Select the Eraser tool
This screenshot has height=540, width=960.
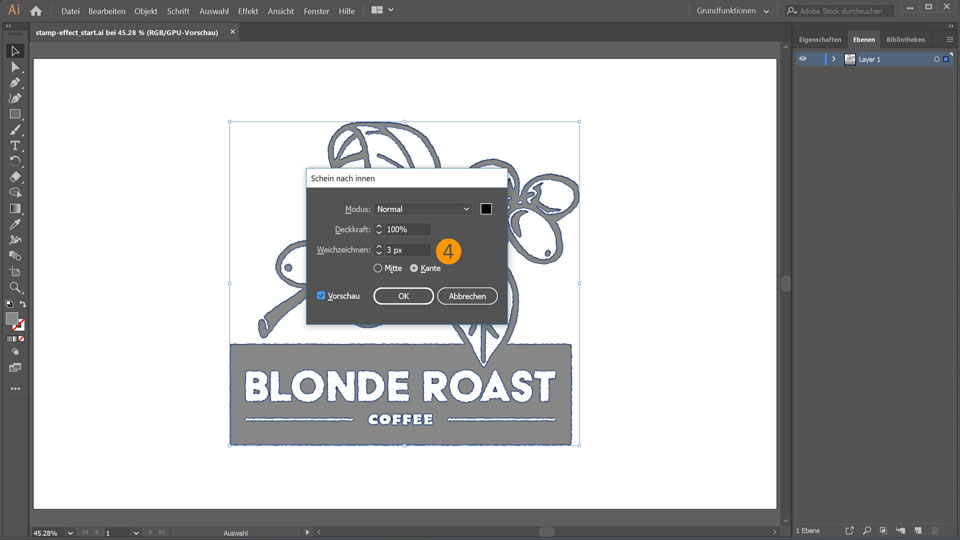pos(15,177)
